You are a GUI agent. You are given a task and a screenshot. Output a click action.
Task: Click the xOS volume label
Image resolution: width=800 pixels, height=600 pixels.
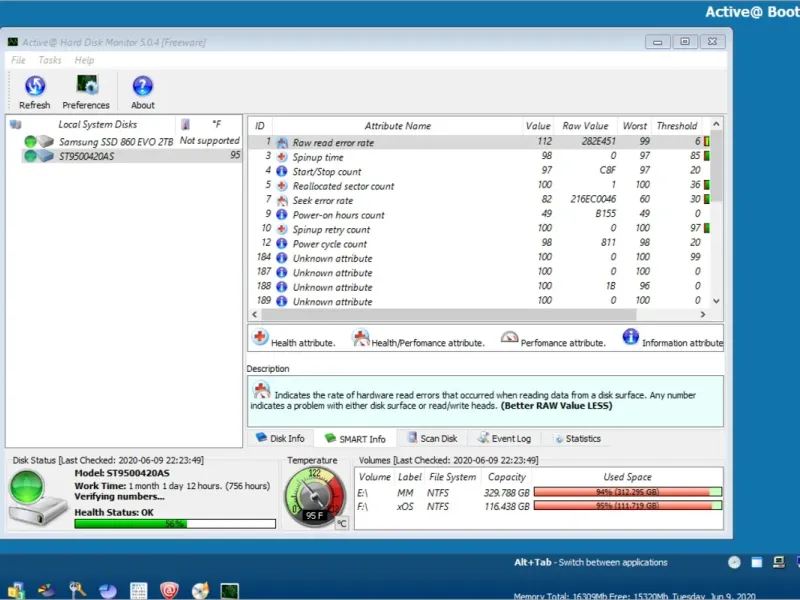pyautogui.click(x=405, y=507)
